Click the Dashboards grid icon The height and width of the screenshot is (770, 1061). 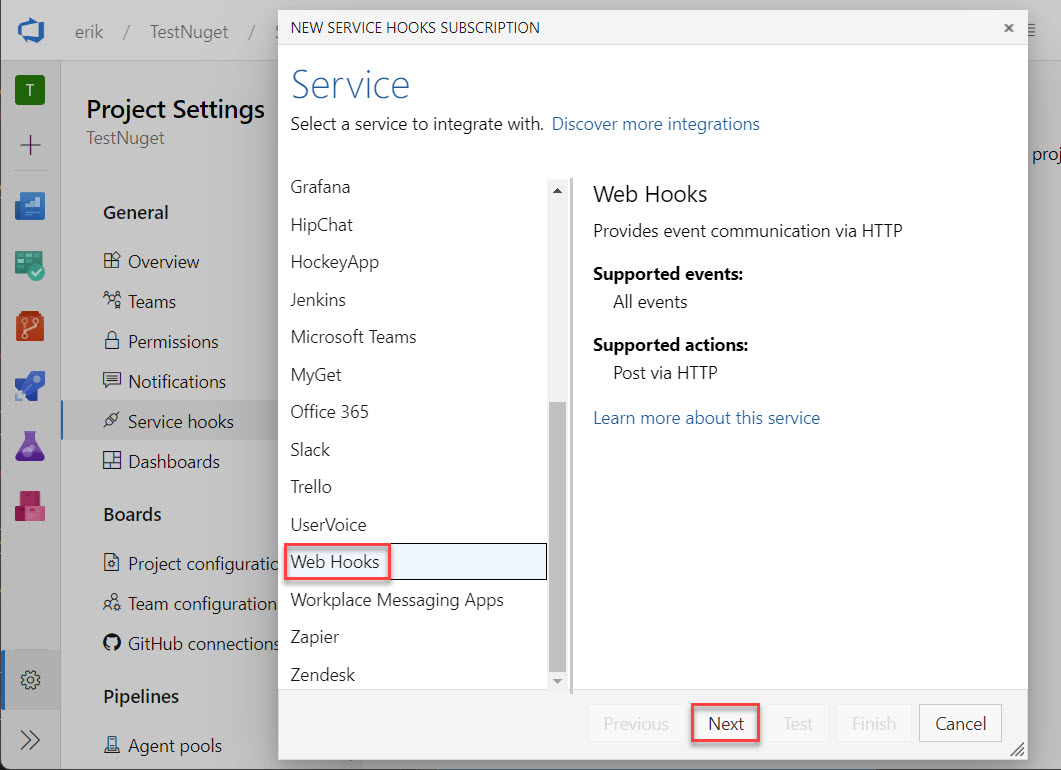(112, 460)
